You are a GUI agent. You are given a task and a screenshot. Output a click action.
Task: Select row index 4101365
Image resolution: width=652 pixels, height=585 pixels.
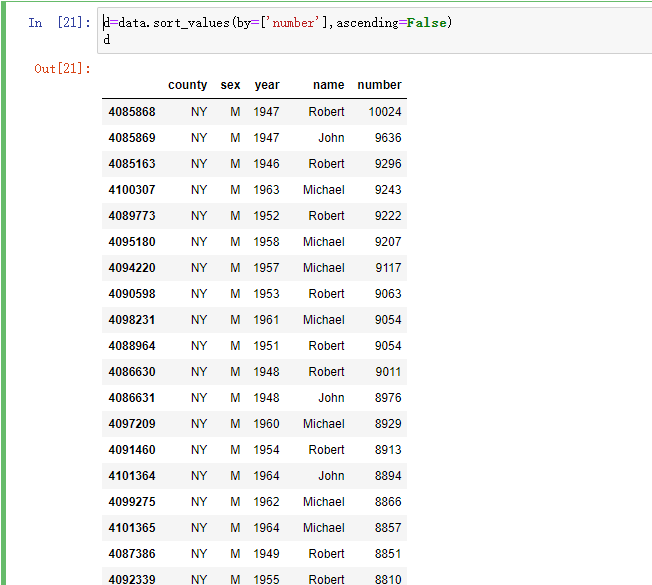point(132,528)
